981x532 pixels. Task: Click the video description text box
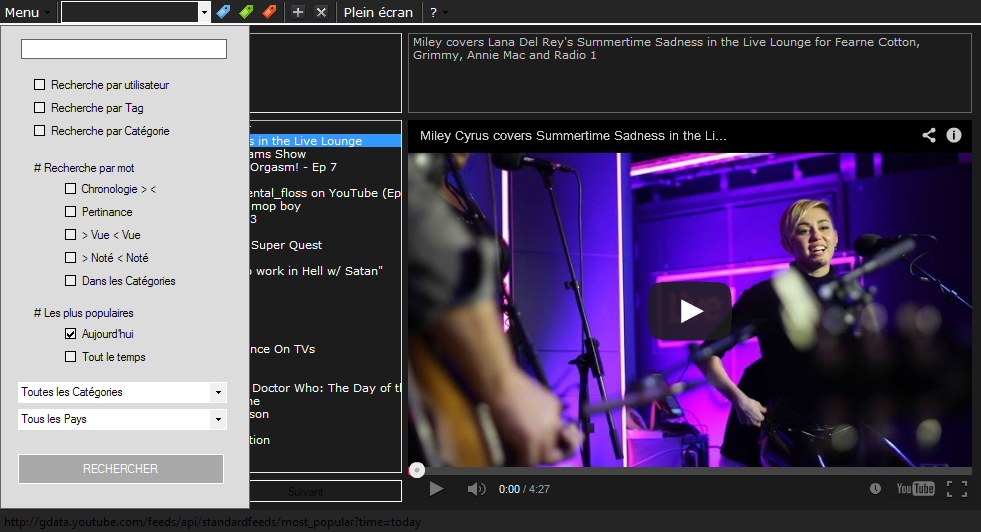point(689,73)
